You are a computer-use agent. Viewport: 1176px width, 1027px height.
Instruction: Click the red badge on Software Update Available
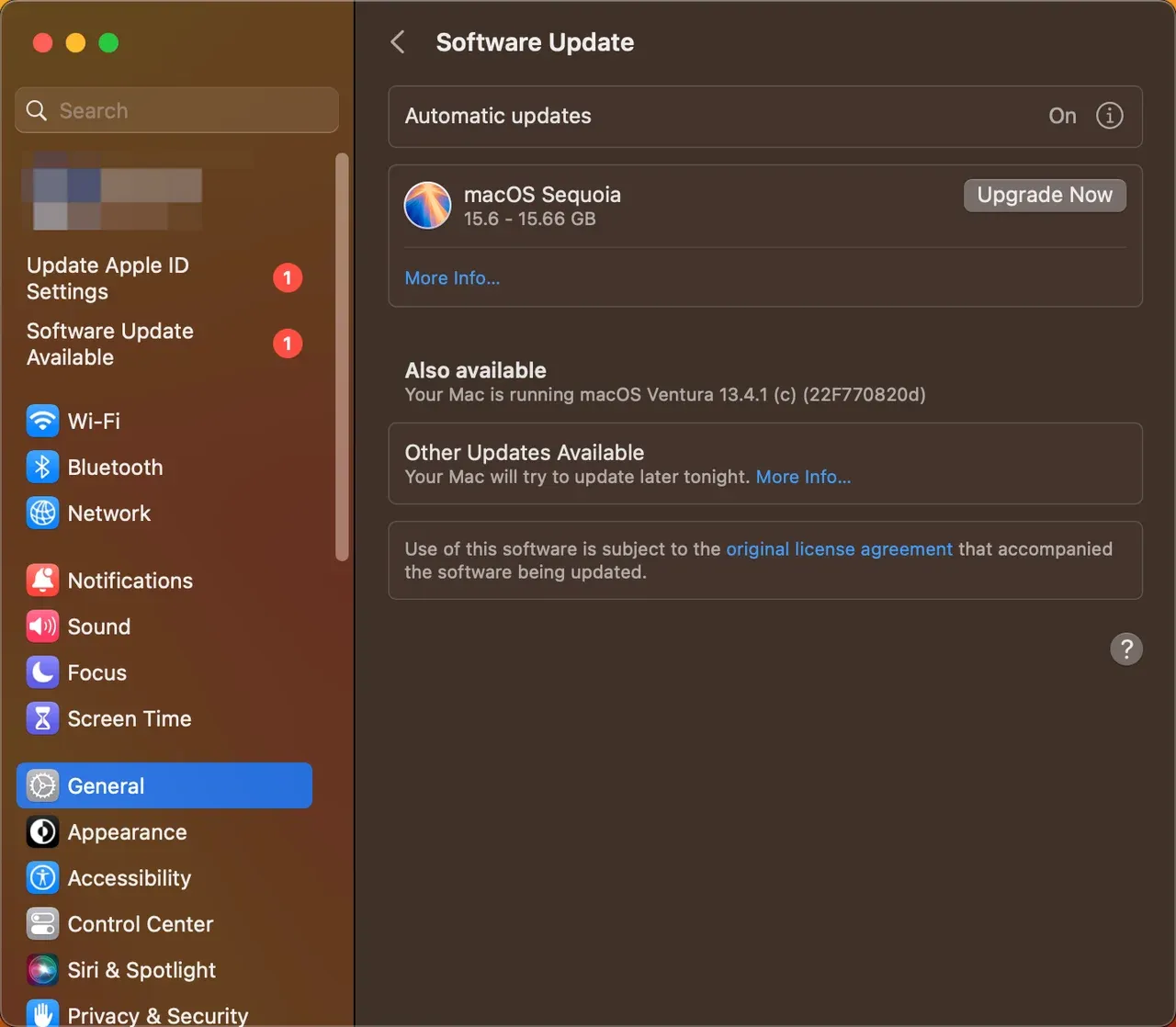pyautogui.click(x=288, y=344)
